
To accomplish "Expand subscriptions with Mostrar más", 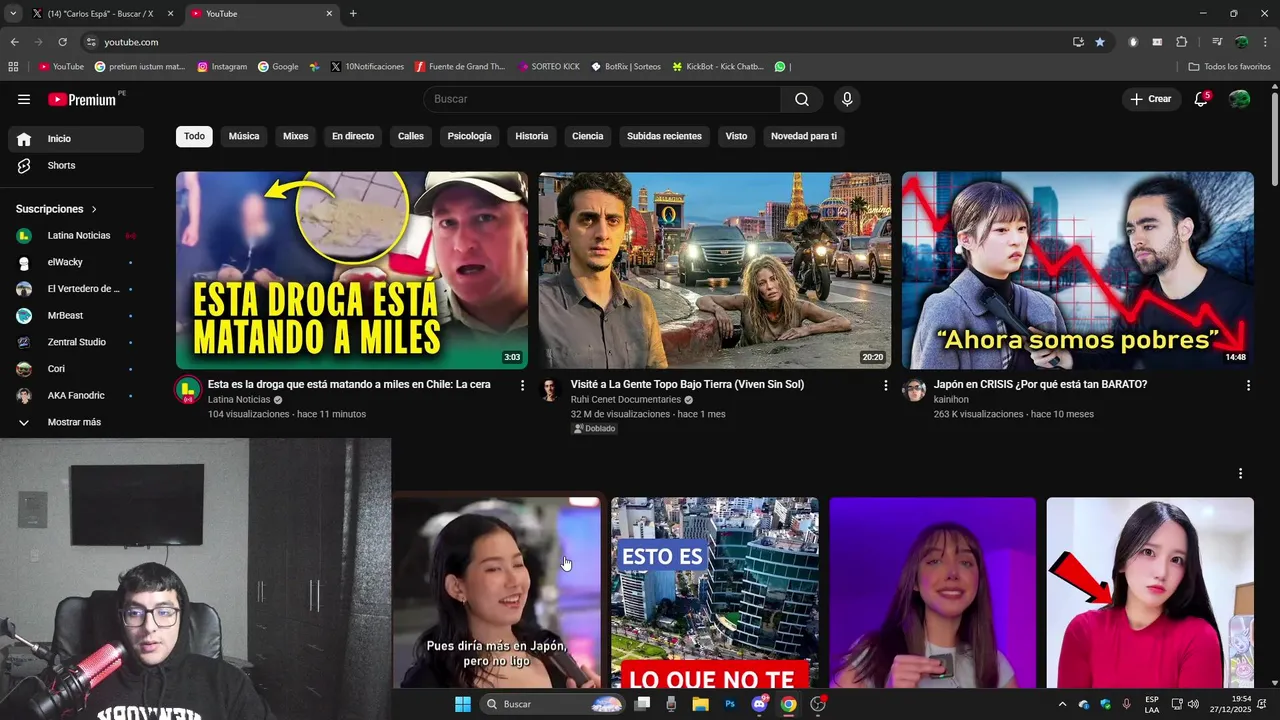I will pyautogui.click(x=76, y=422).
